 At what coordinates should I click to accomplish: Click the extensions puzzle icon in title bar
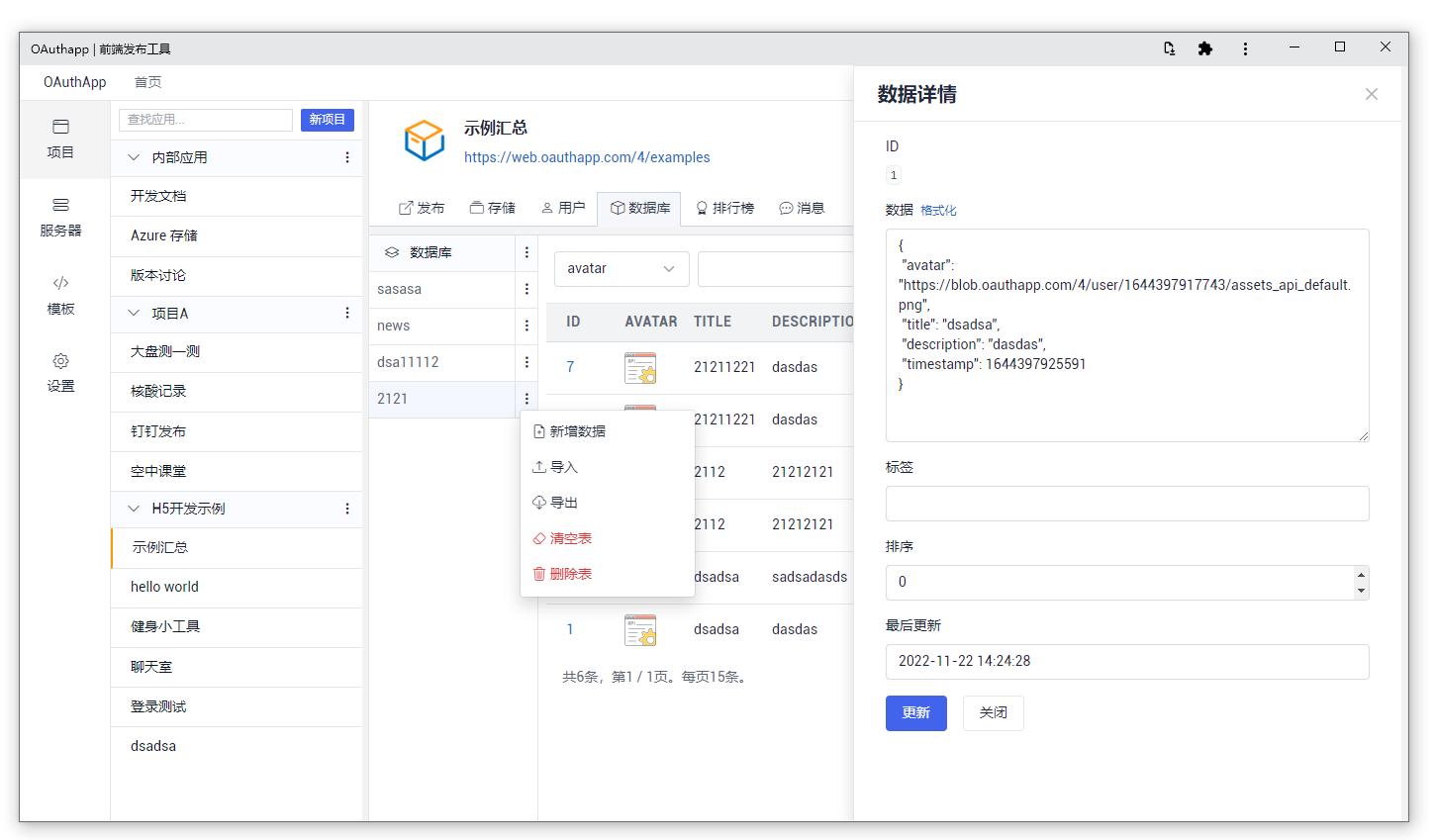(1204, 48)
